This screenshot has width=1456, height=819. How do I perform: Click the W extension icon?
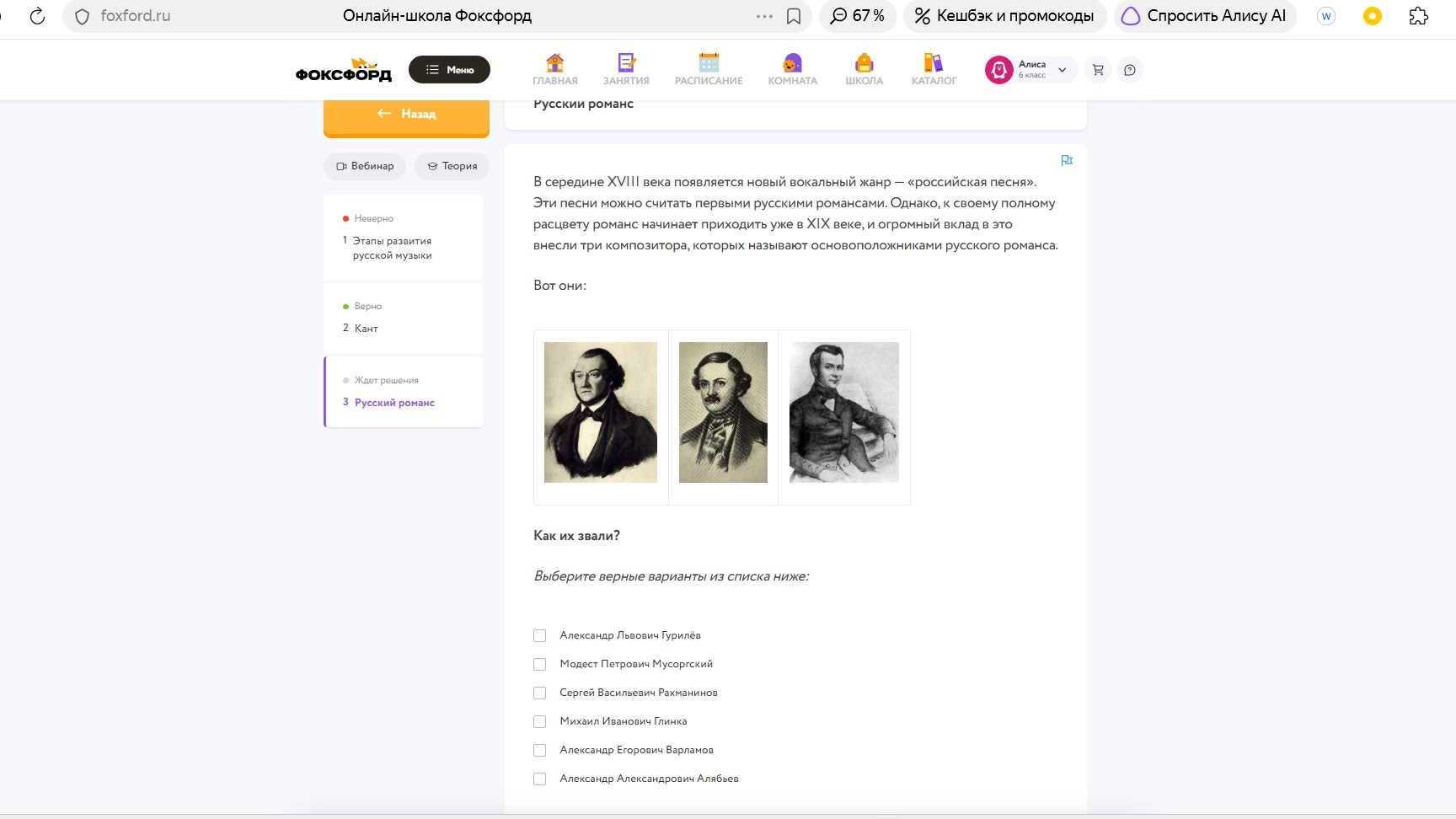[1326, 16]
